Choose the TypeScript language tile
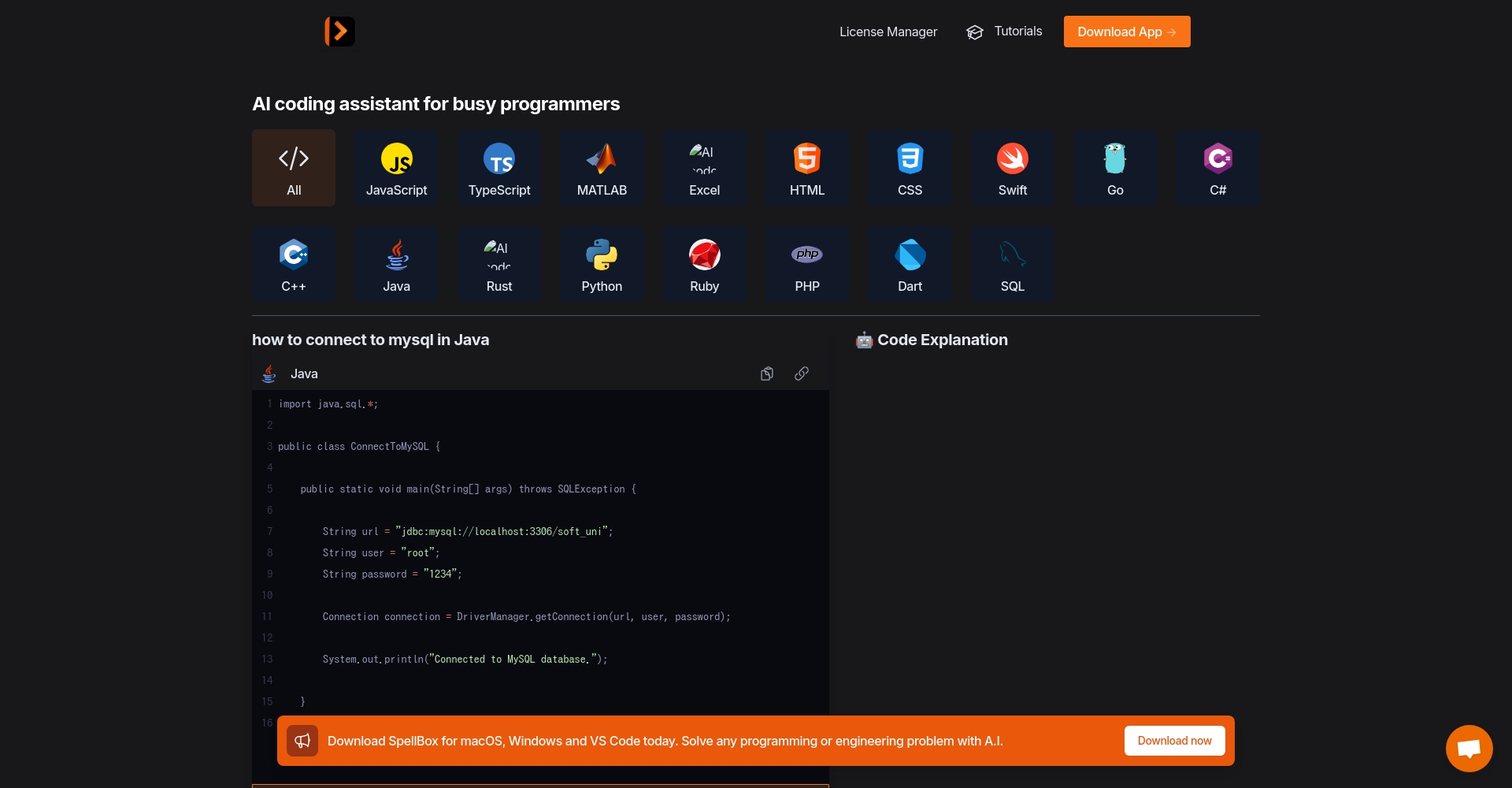 [x=499, y=169]
